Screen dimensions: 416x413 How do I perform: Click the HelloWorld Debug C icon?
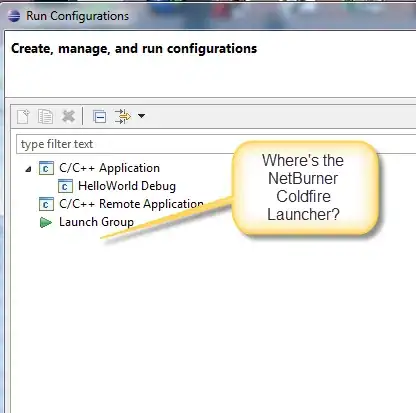click(x=65, y=186)
